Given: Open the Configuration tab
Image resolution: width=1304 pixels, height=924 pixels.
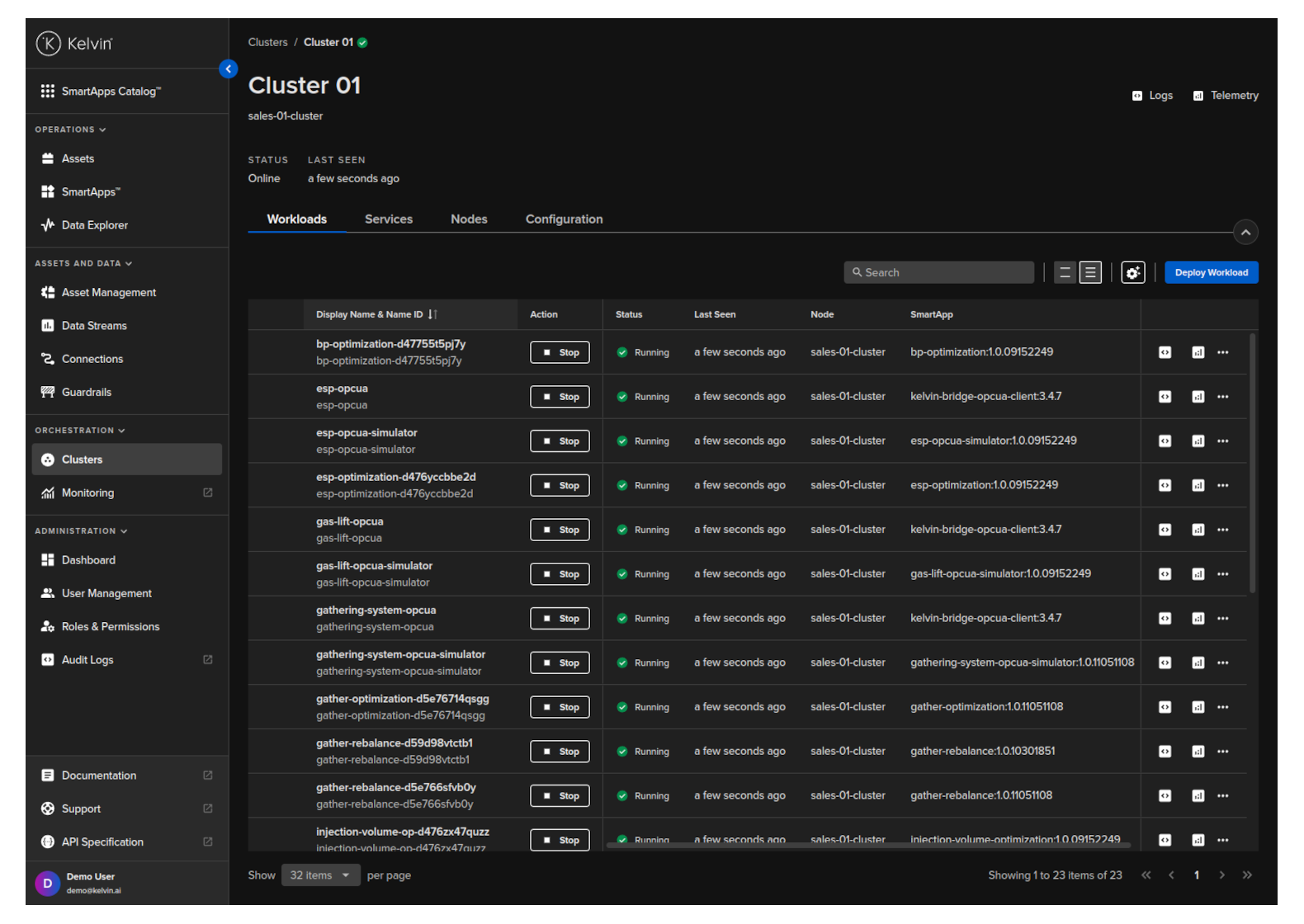Looking at the screenshot, I should (x=564, y=219).
